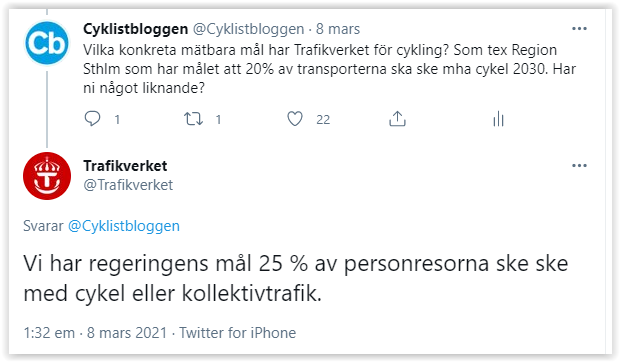Click the like count 22
The height and width of the screenshot is (362, 620).
tap(323, 119)
